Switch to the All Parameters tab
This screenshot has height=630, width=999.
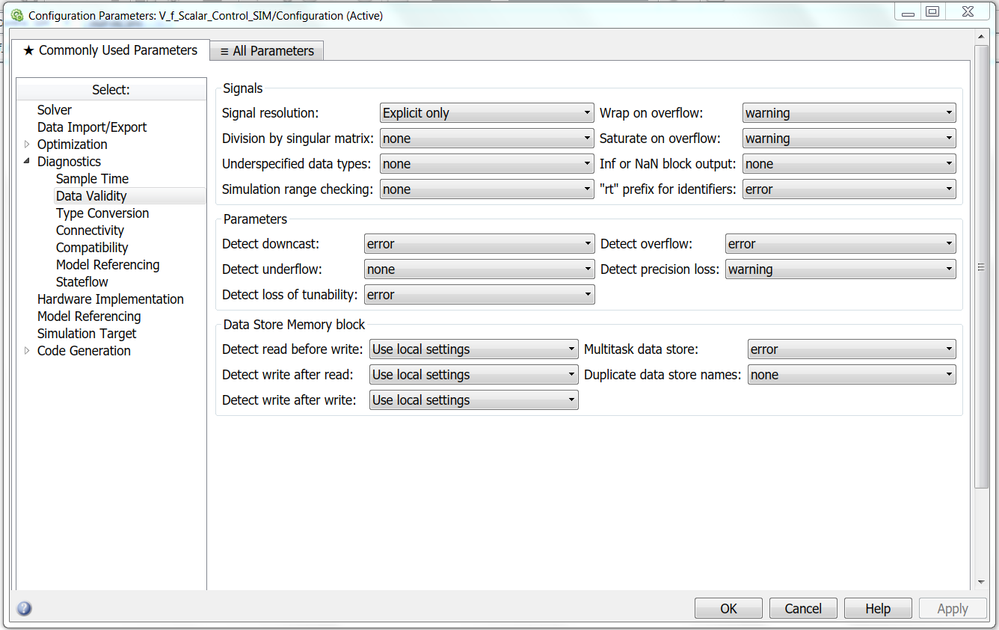click(266, 51)
